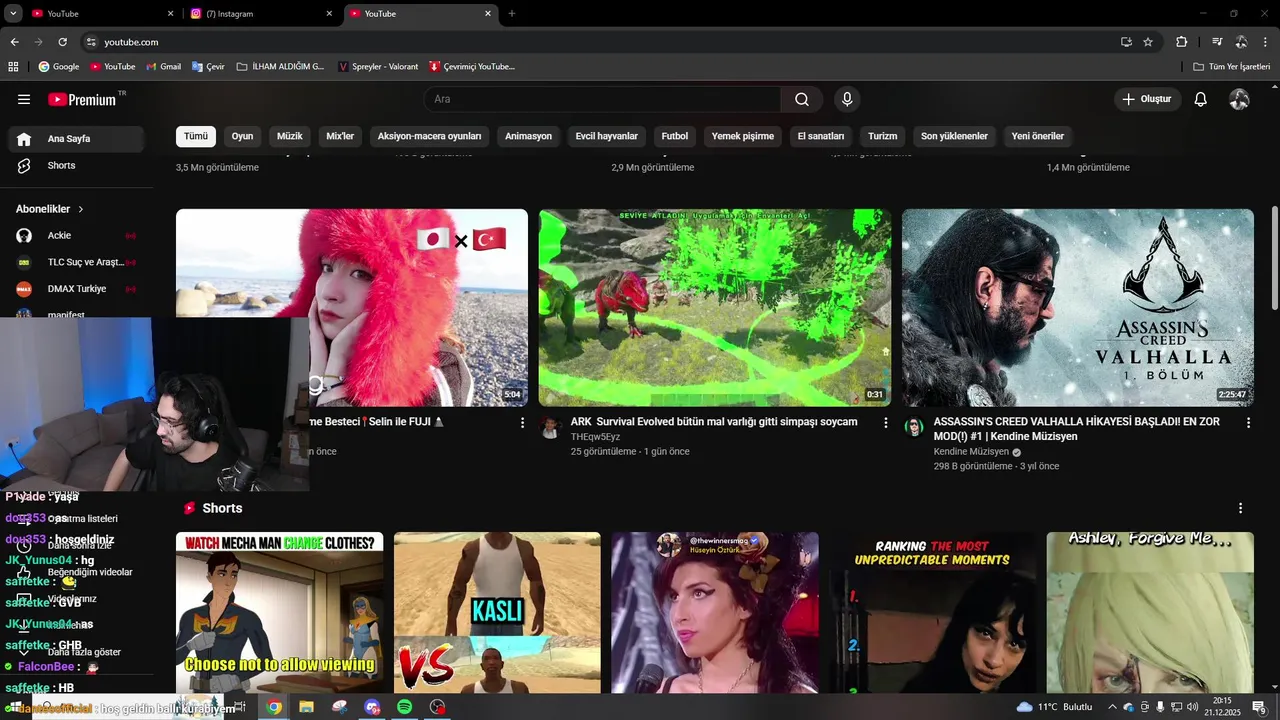Open options for the ARK video
1280x720 pixels.
[x=885, y=423]
